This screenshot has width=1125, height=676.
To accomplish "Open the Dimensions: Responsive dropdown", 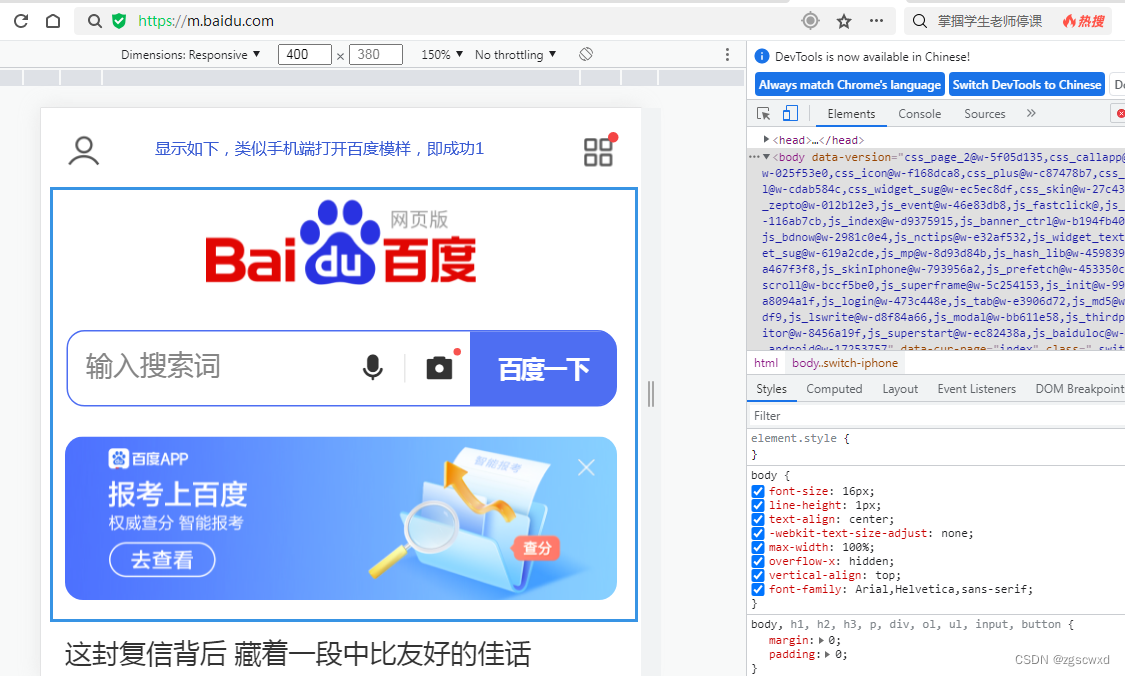I will 190,55.
